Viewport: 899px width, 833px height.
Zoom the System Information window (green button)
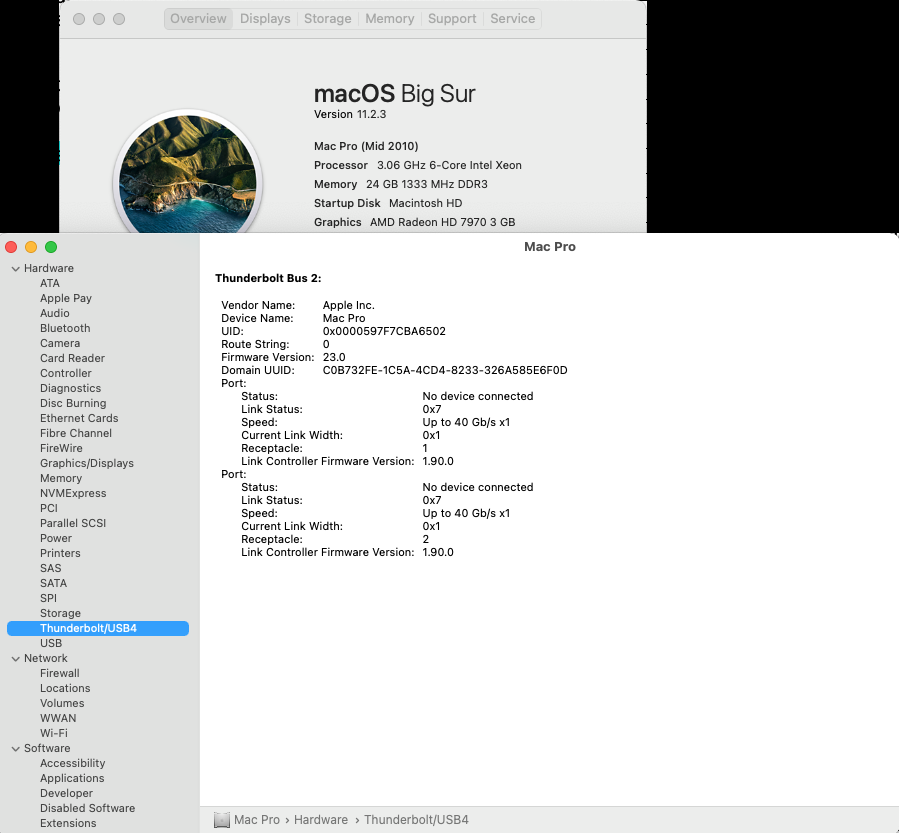51,247
